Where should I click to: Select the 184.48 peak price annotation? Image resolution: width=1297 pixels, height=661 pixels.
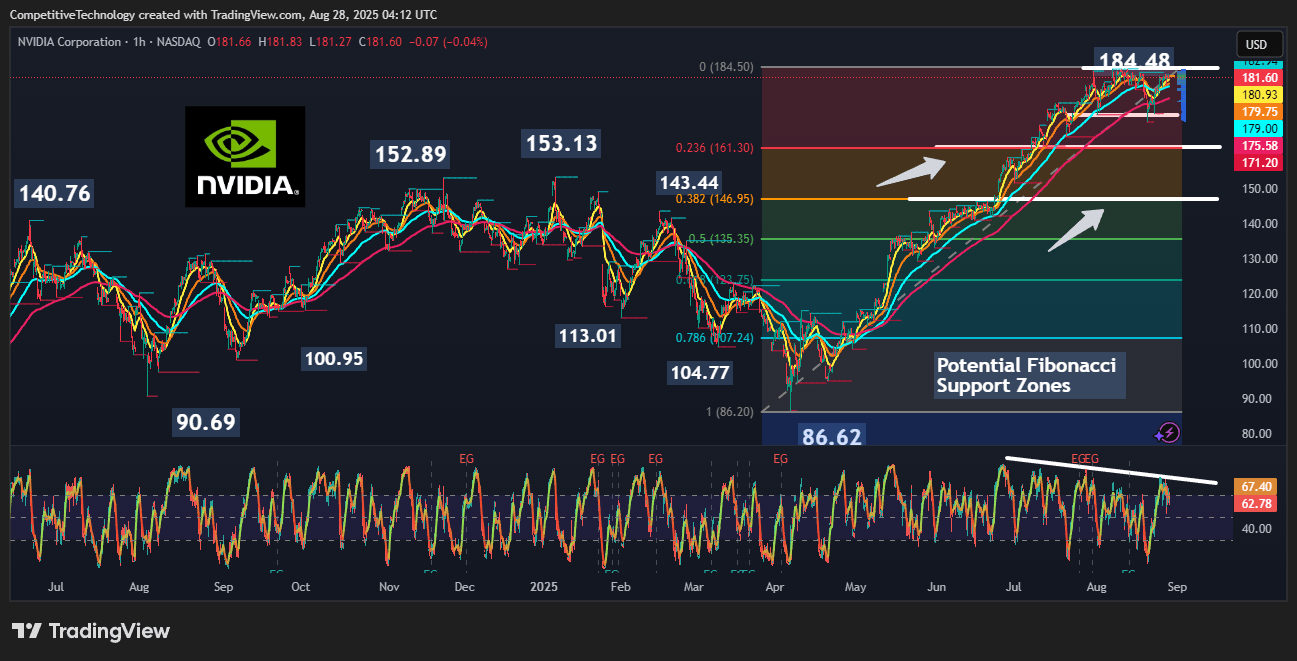(1133, 59)
